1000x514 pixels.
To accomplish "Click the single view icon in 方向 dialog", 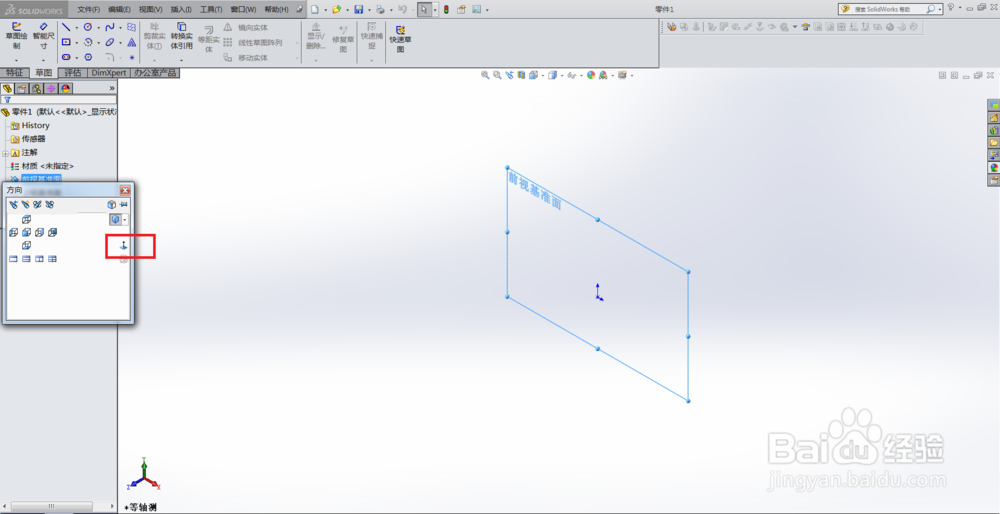I will point(13,259).
